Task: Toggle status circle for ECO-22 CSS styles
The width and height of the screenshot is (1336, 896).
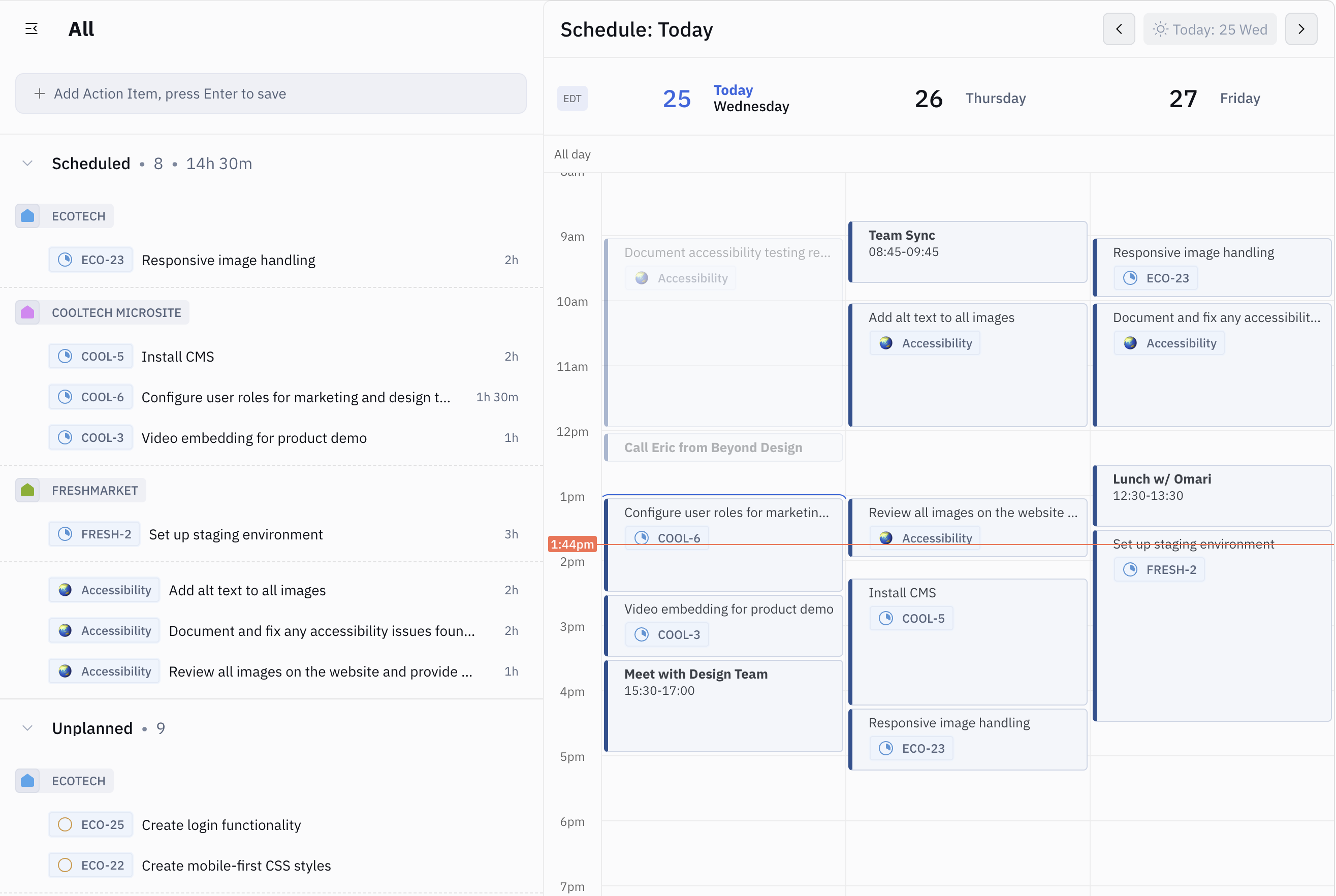Action: (x=65, y=865)
